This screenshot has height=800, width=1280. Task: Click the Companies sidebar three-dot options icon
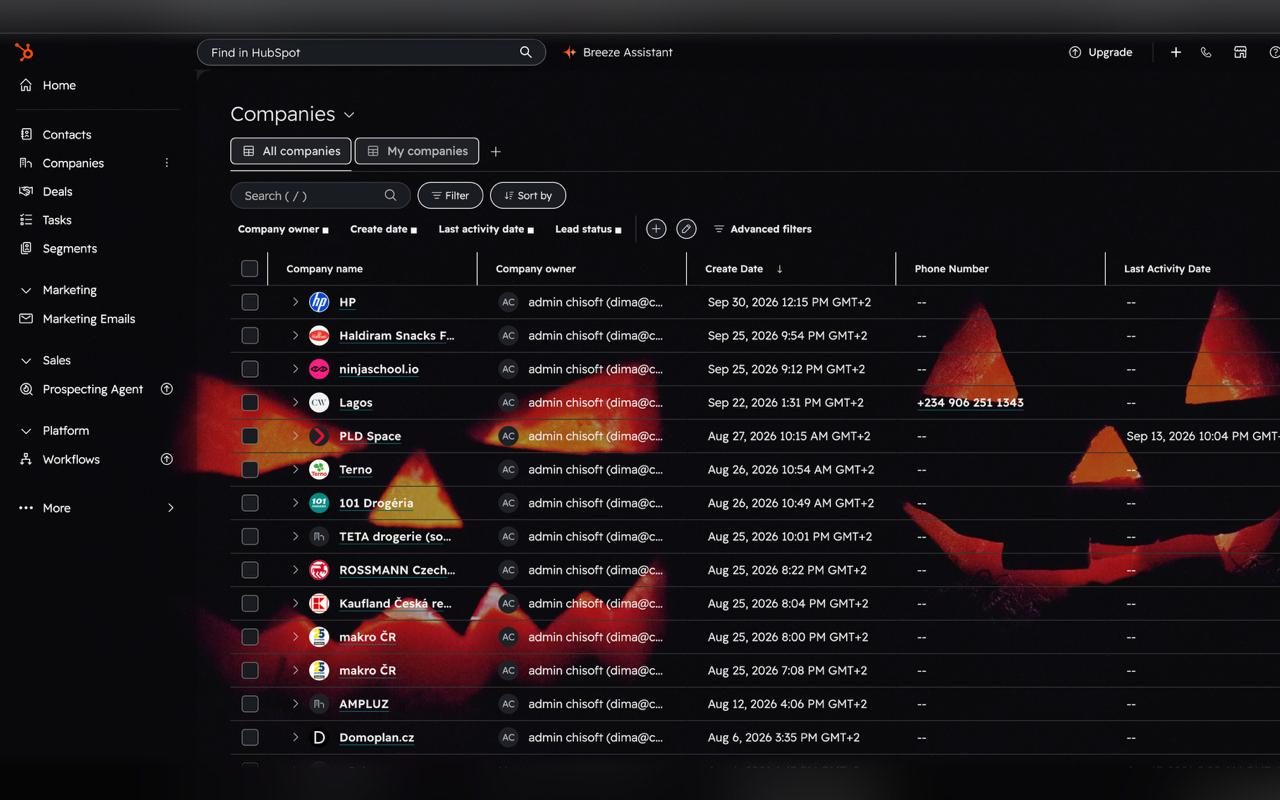click(x=167, y=163)
